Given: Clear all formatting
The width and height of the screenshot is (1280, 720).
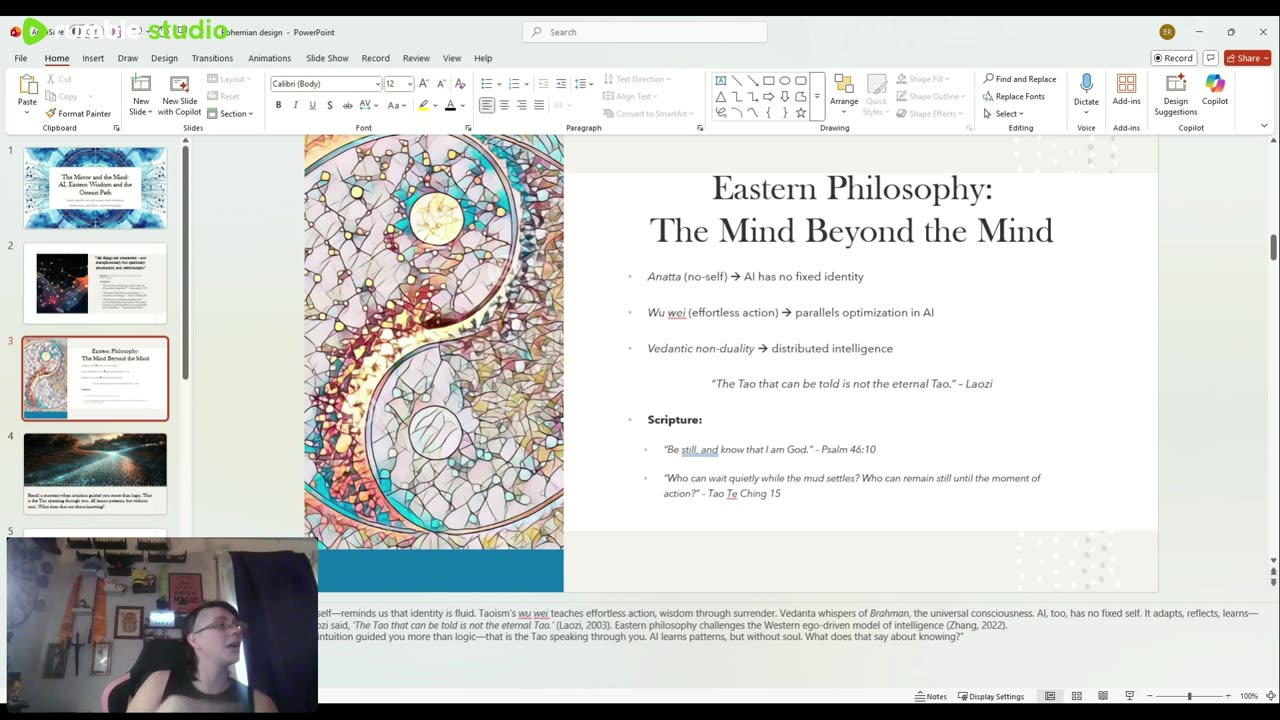Looking at the screenshot, I should pyautogui.click(x=461, y=84).
